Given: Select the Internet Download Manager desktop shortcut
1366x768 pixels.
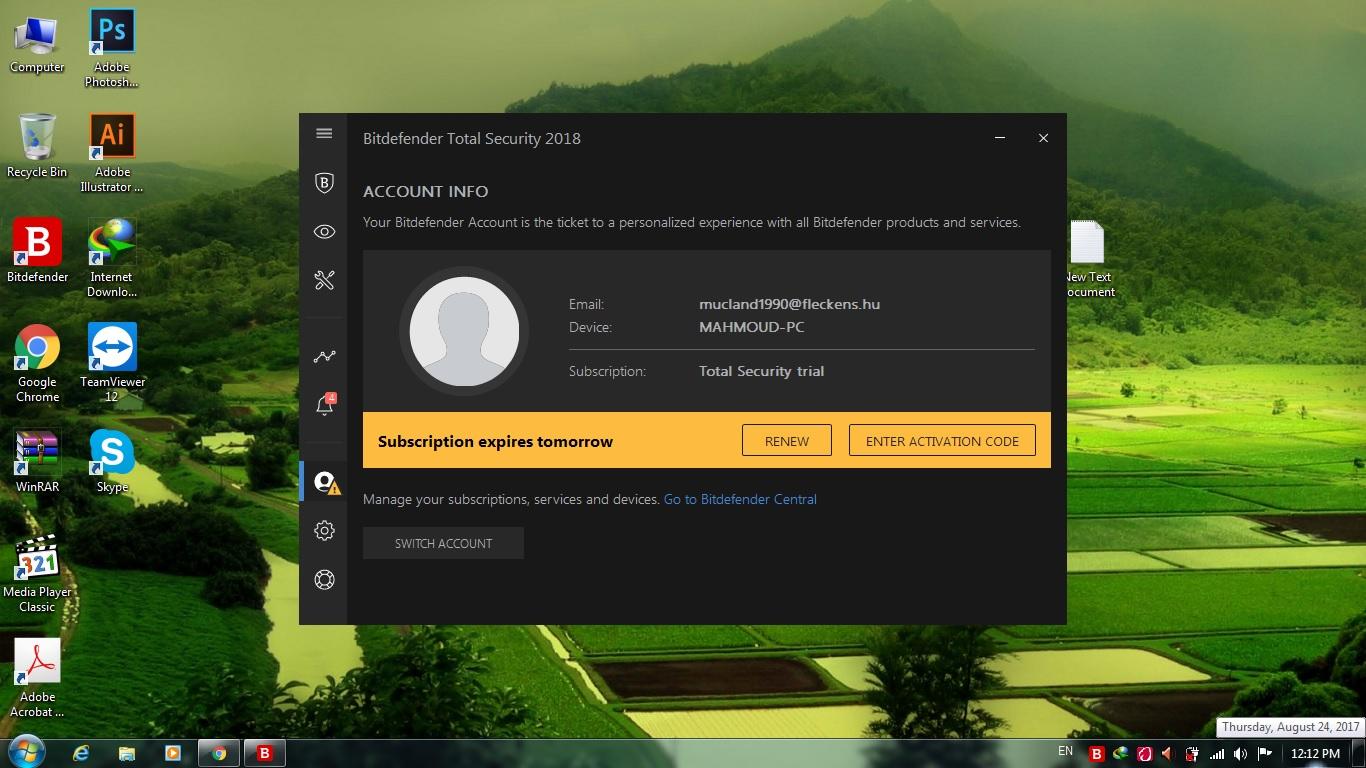Looking at the screenshot, I should 112,258.
